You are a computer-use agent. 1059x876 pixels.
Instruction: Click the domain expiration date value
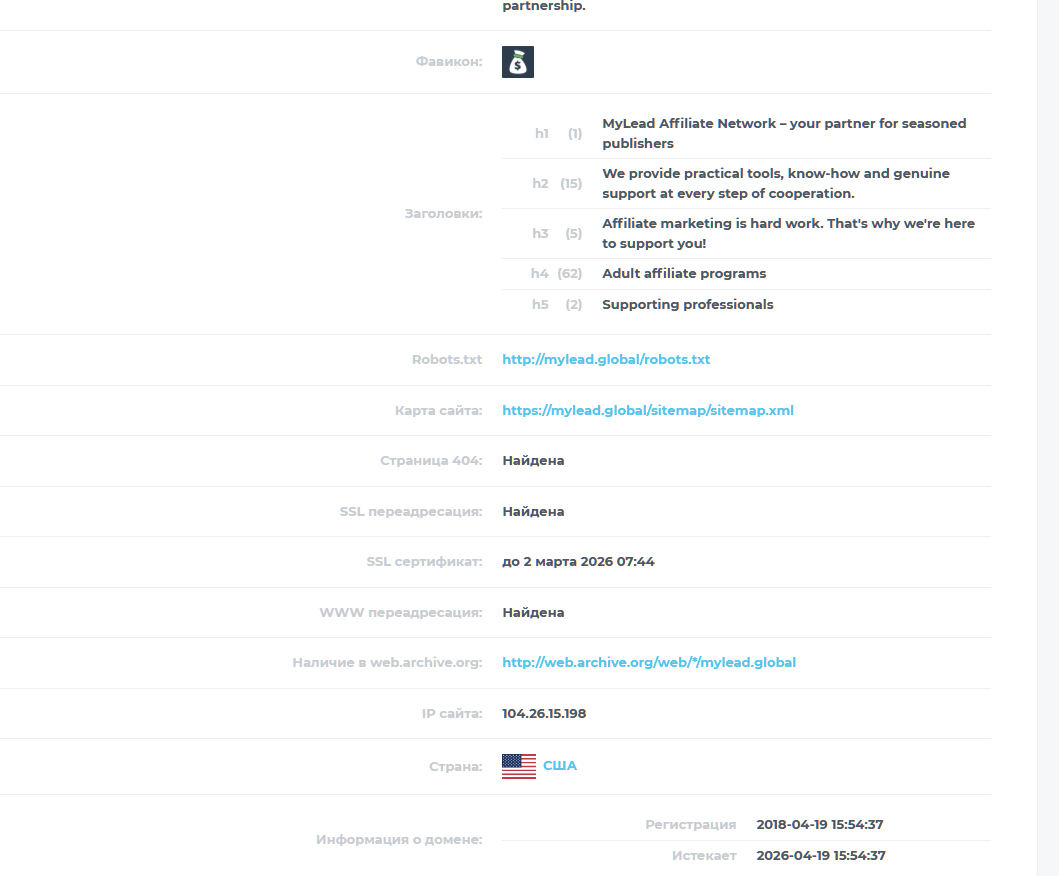pyautogui.click(x=821, y=856)
